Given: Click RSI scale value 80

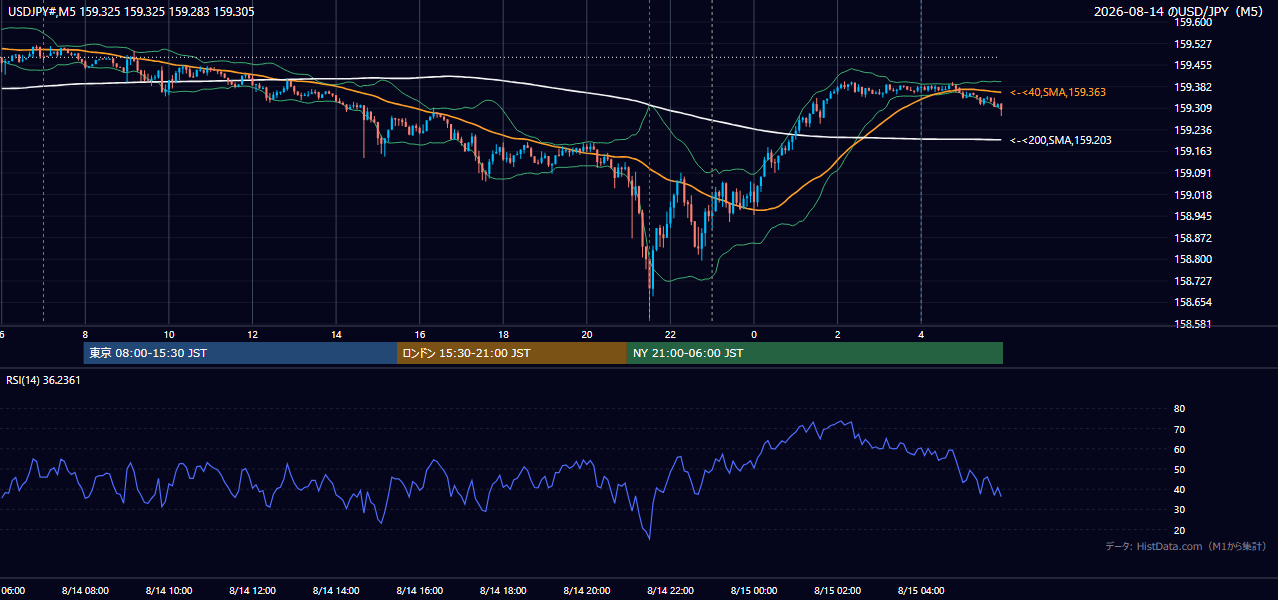Looking at the screenshot, I should pos(1179,409).
